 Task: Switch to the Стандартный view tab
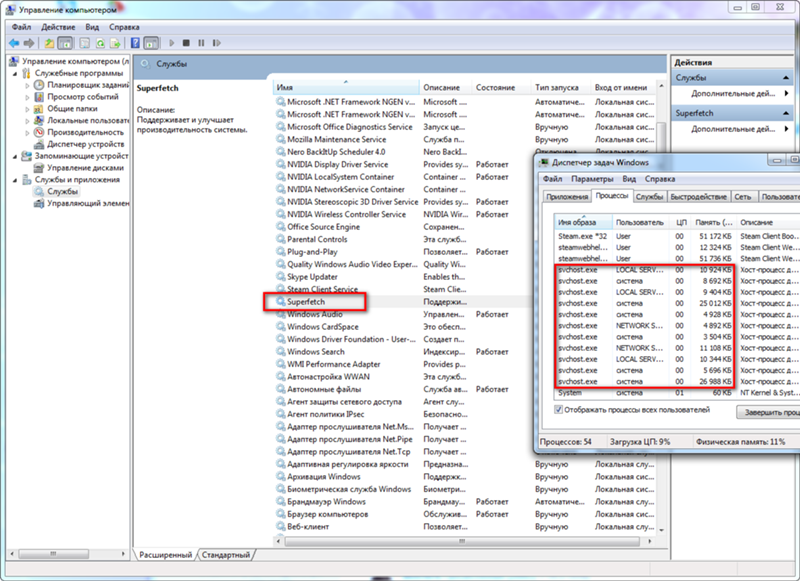coord(226,554)
